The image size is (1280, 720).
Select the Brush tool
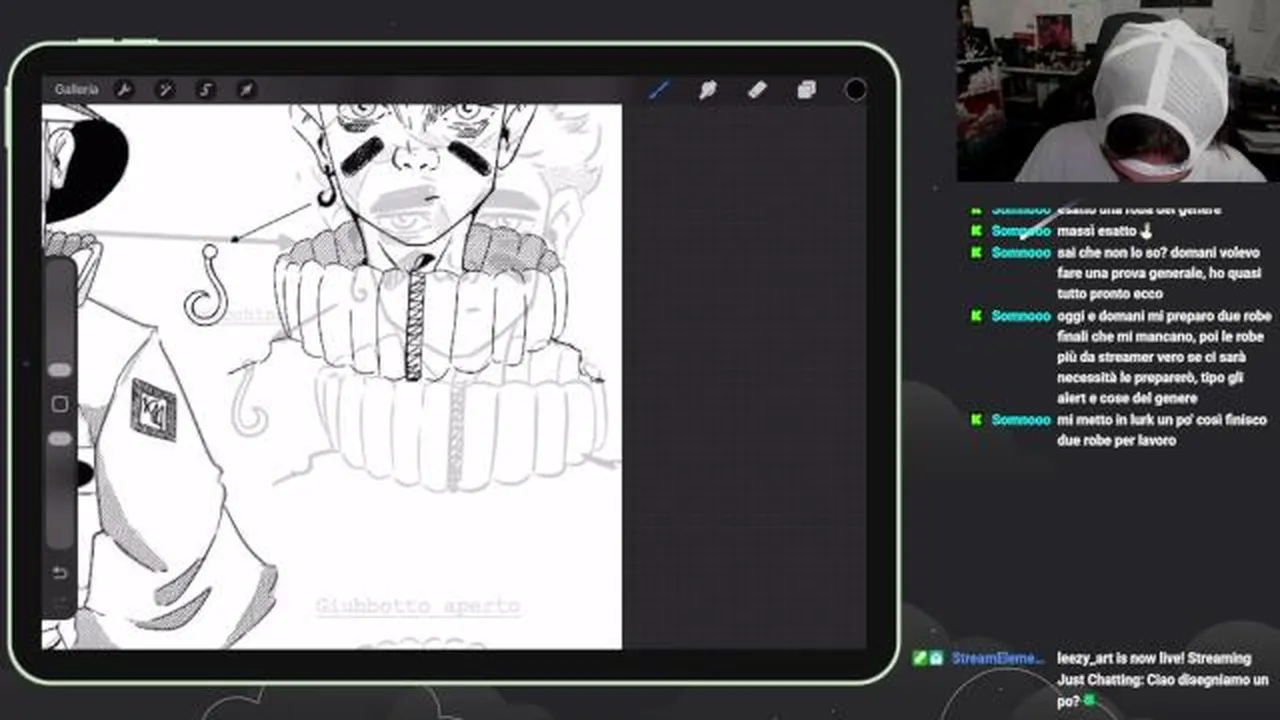pos(658,90)
